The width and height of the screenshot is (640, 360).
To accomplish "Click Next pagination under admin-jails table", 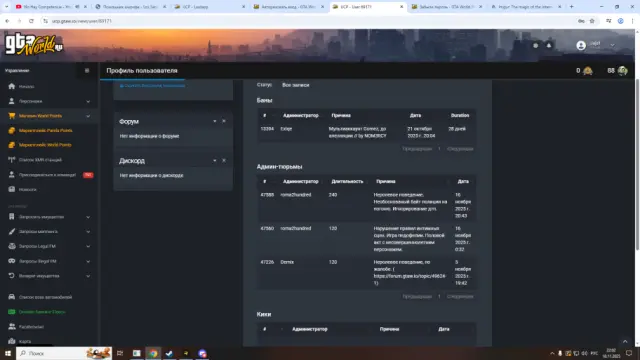I will pyautogui.click(x=460, y=297).
